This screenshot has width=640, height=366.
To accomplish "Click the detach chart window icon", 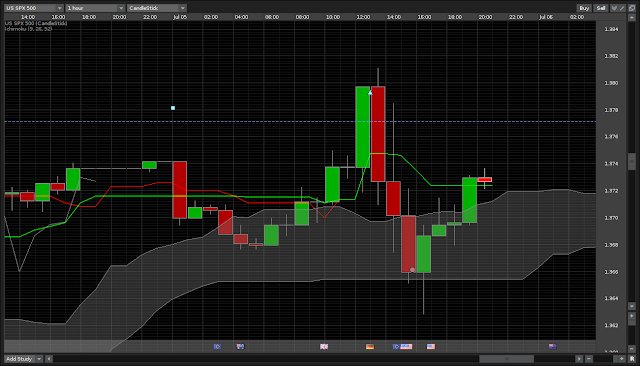I will (632, 8).
